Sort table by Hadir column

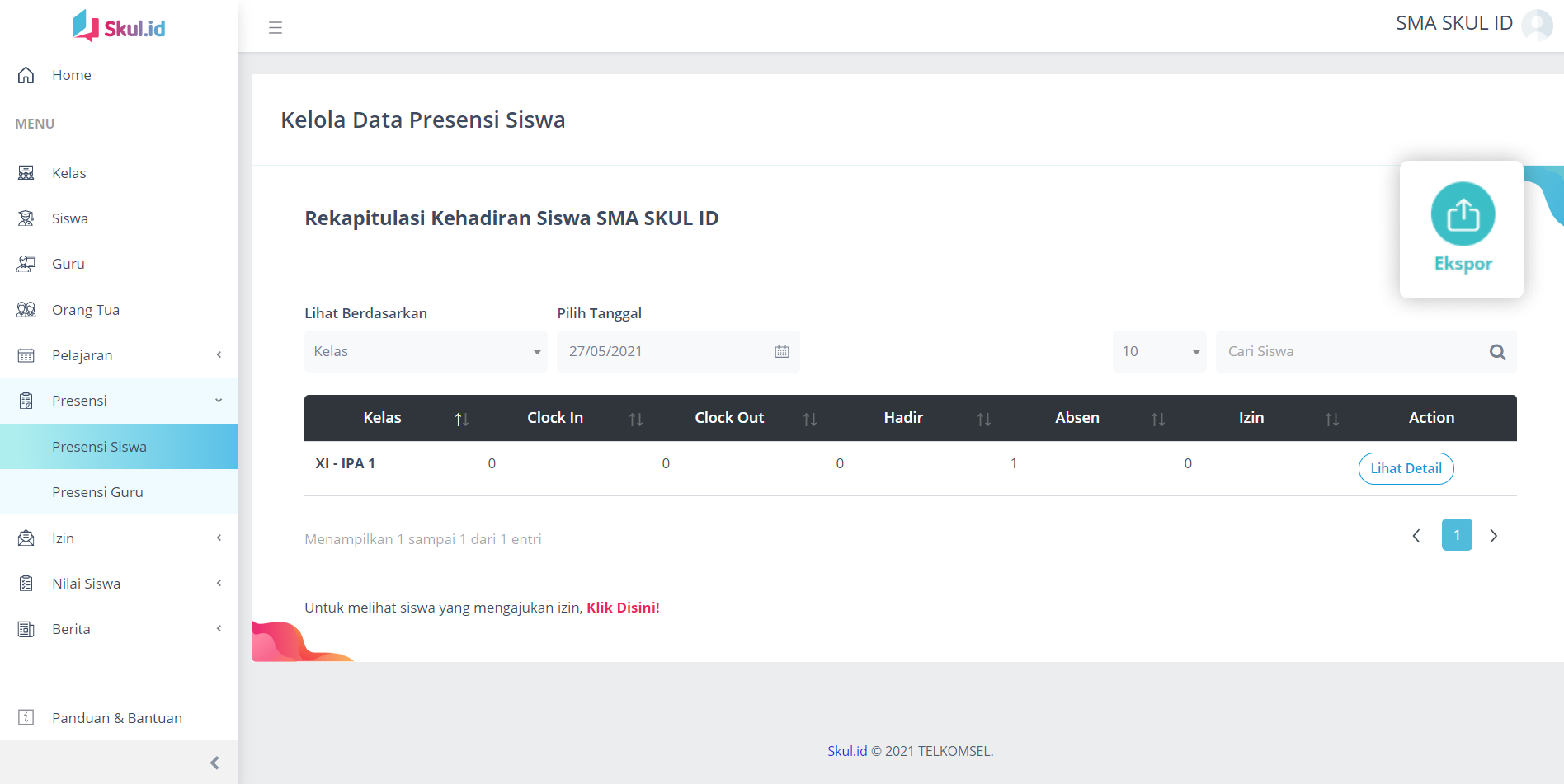(x=983, y=419)
